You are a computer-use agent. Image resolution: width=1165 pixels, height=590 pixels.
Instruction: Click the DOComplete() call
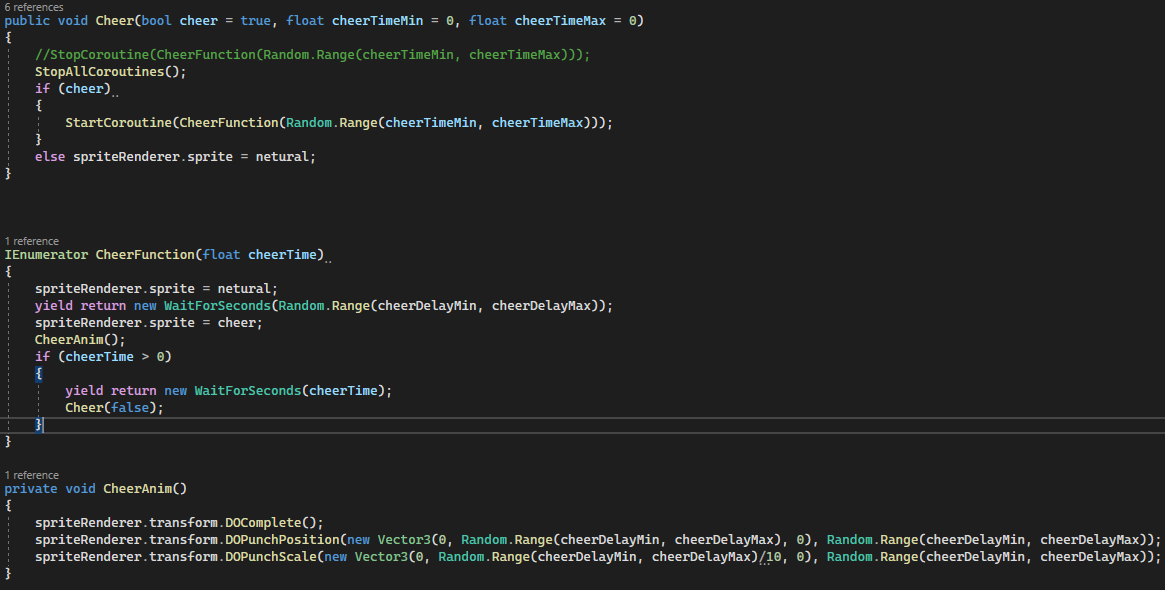[274, 523]
